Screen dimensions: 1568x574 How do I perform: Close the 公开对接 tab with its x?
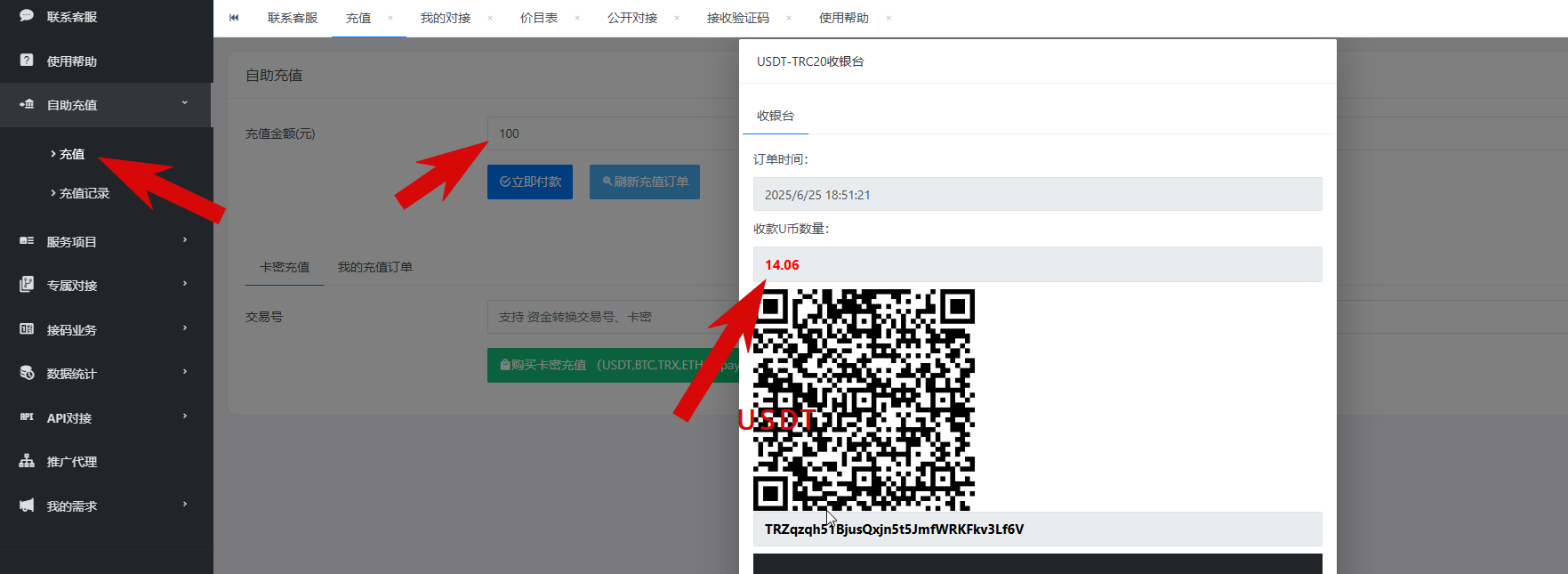(x=677, y=18)
